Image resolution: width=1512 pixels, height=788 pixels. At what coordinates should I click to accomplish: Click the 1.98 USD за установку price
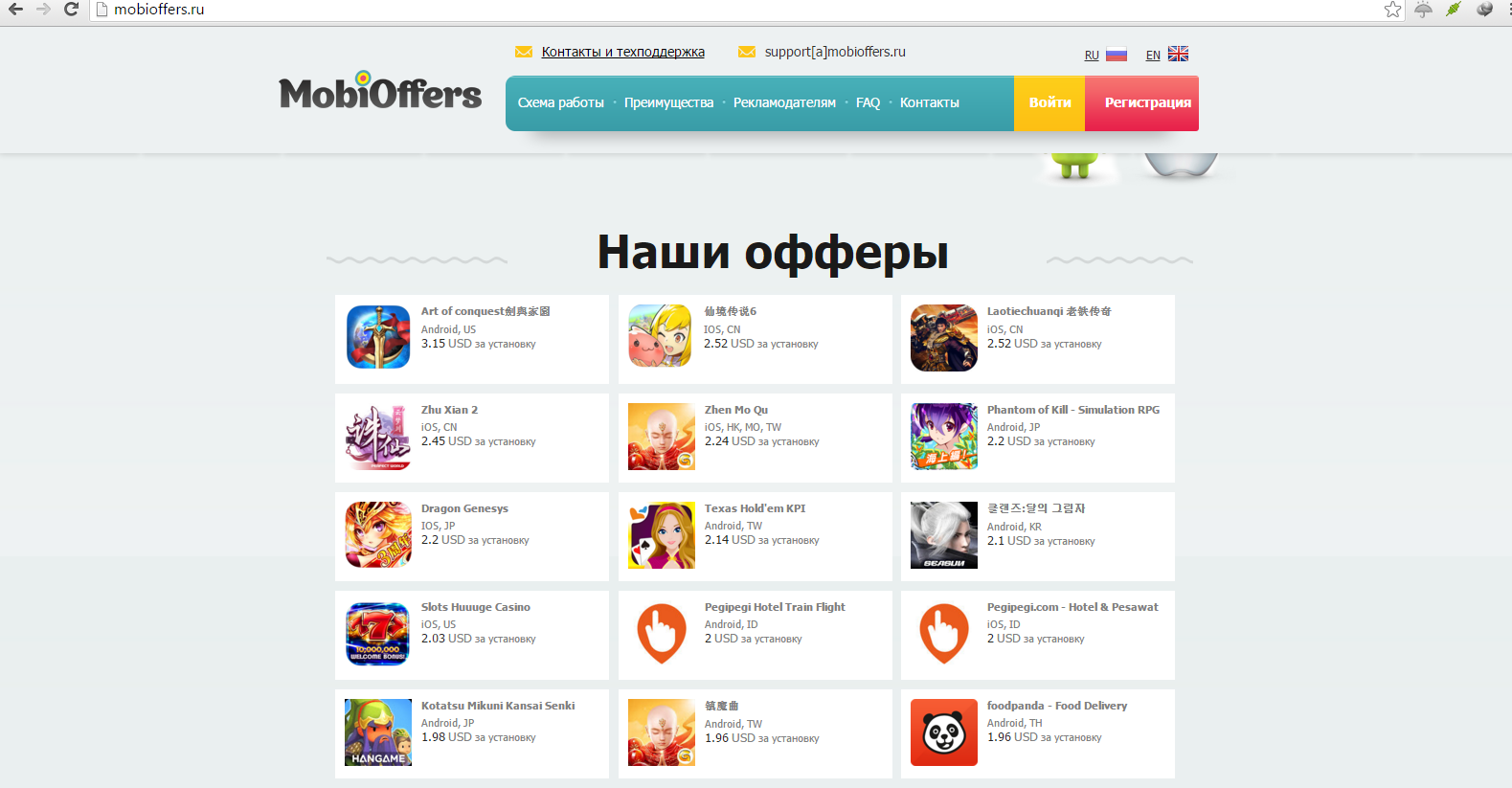(479, 737)
